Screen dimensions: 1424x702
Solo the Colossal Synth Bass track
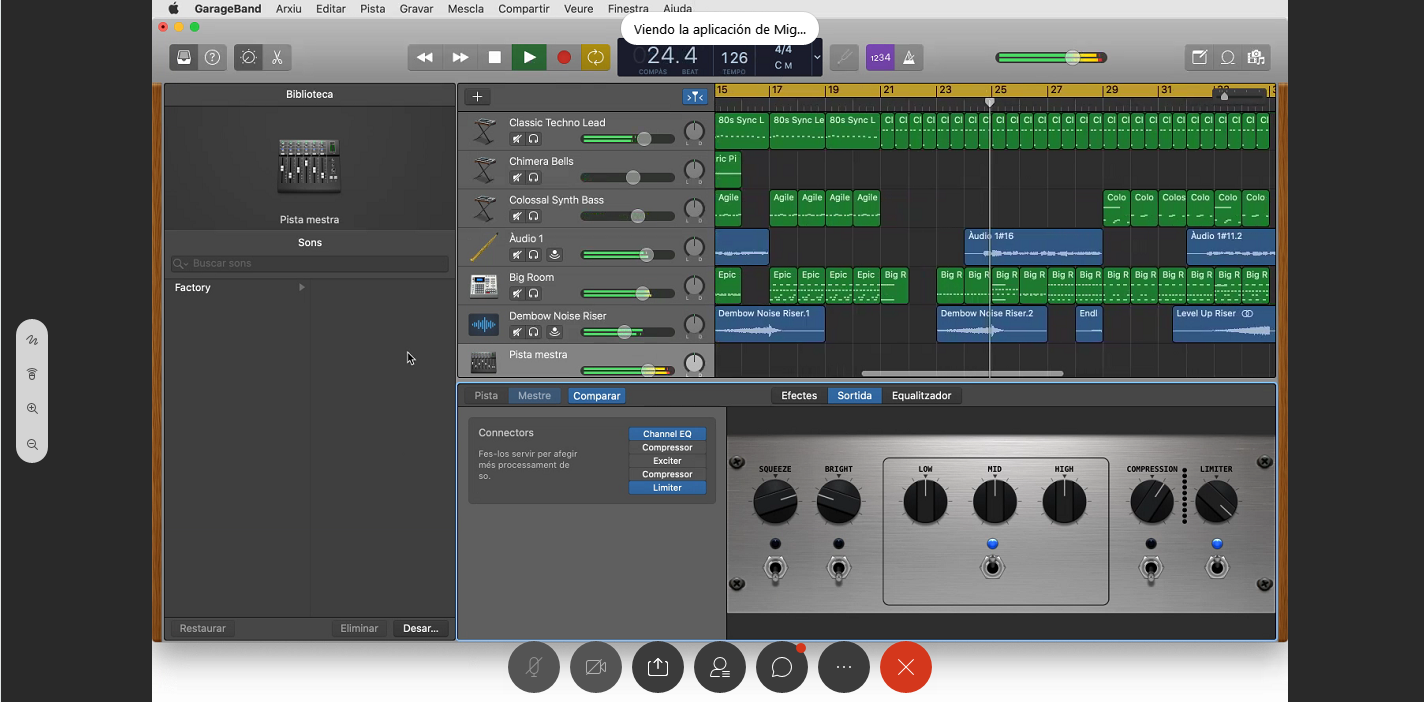[534, 216]
